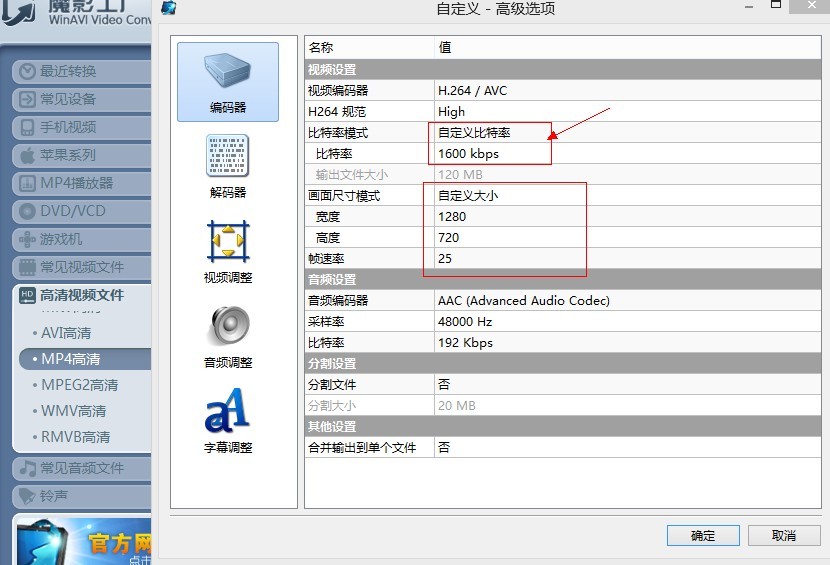
Task: Toggle the 分割文件 value 否
Action: (630, 385)
